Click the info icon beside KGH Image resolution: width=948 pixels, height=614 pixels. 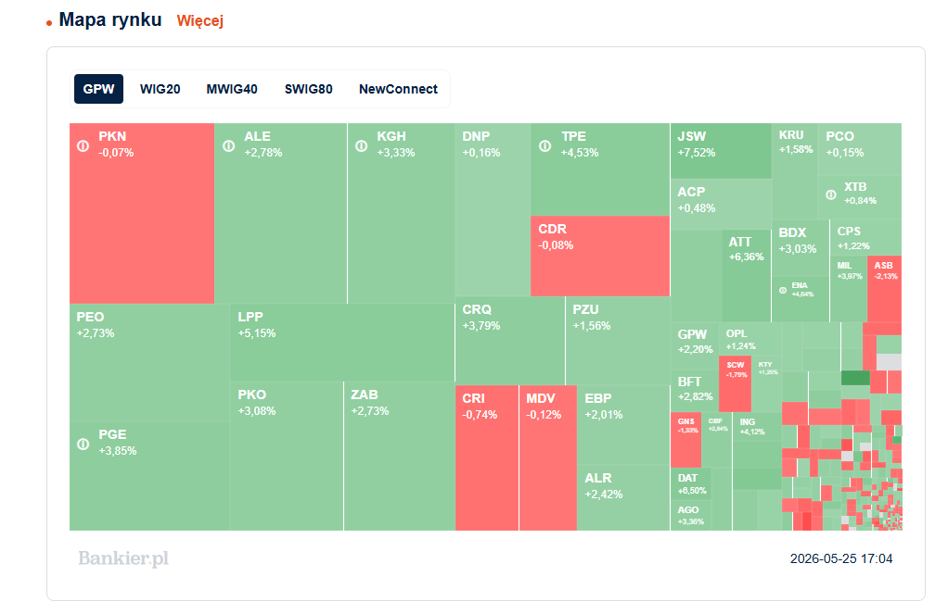(362, 146)
